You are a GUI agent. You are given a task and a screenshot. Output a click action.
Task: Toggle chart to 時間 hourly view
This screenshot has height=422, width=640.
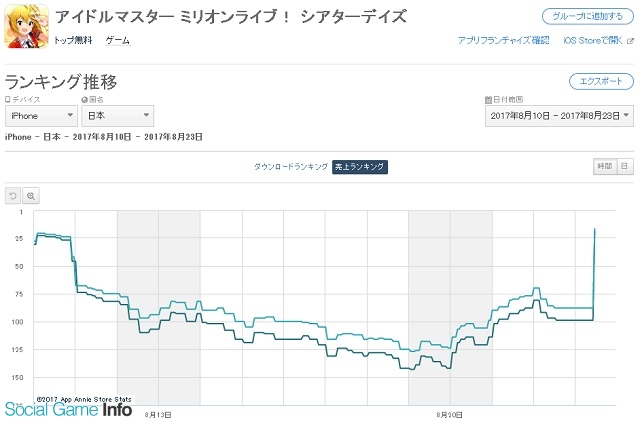click(604, 167)
